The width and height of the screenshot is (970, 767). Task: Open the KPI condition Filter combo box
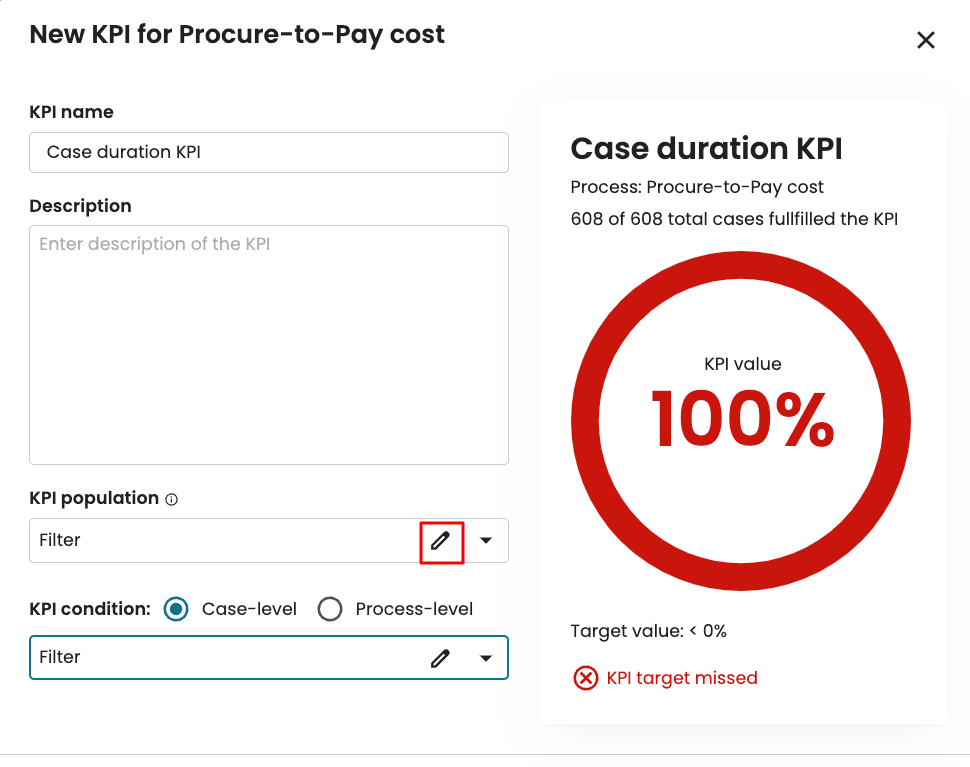(220, 658)
